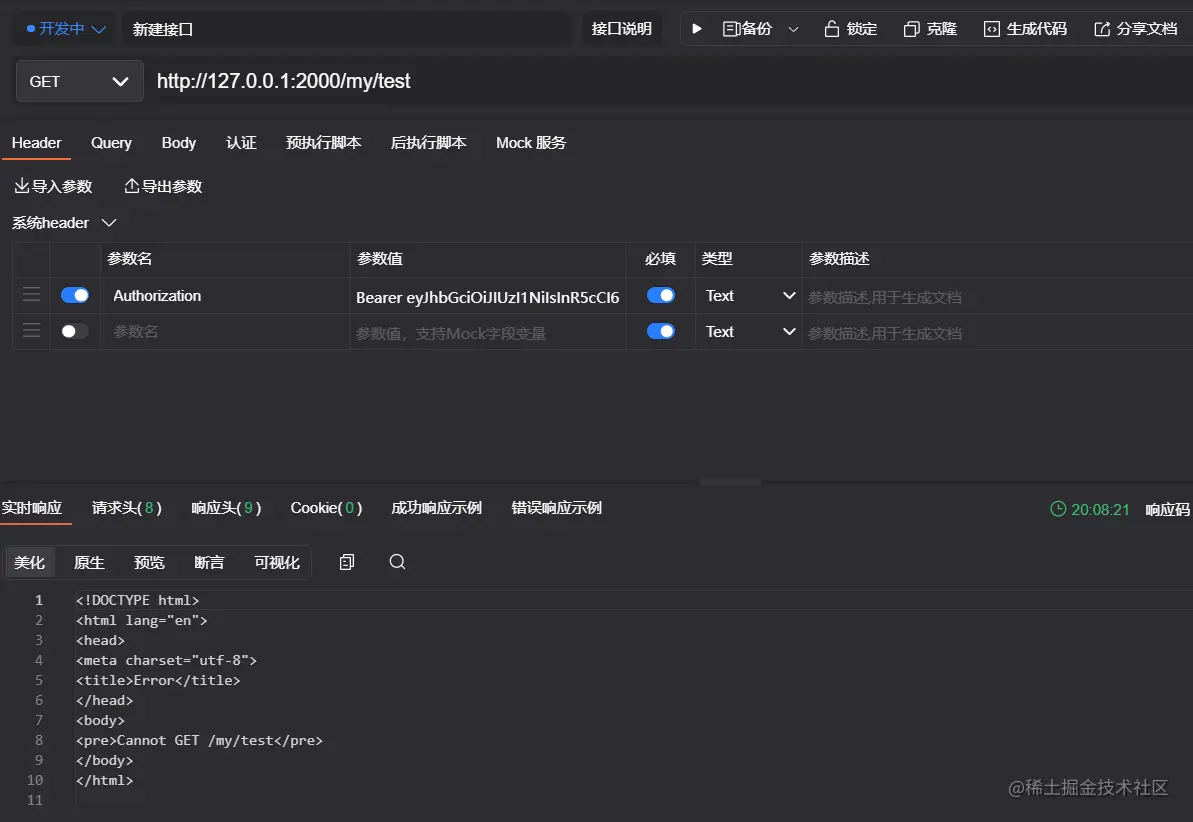Open the 错误响应示例 tab
The image size is (1193, 822).
tap(556, 508)
